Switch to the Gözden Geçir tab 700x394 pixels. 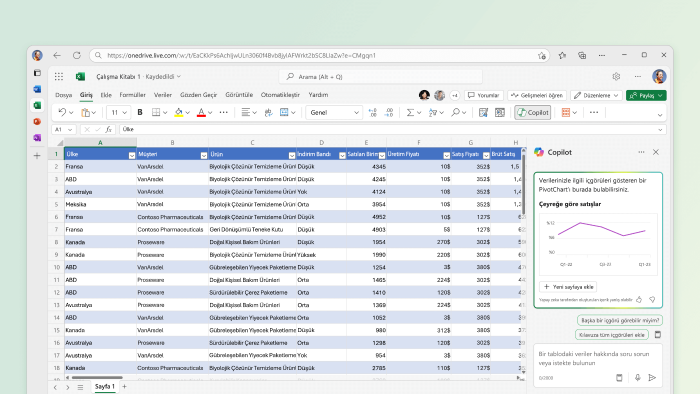198,95
